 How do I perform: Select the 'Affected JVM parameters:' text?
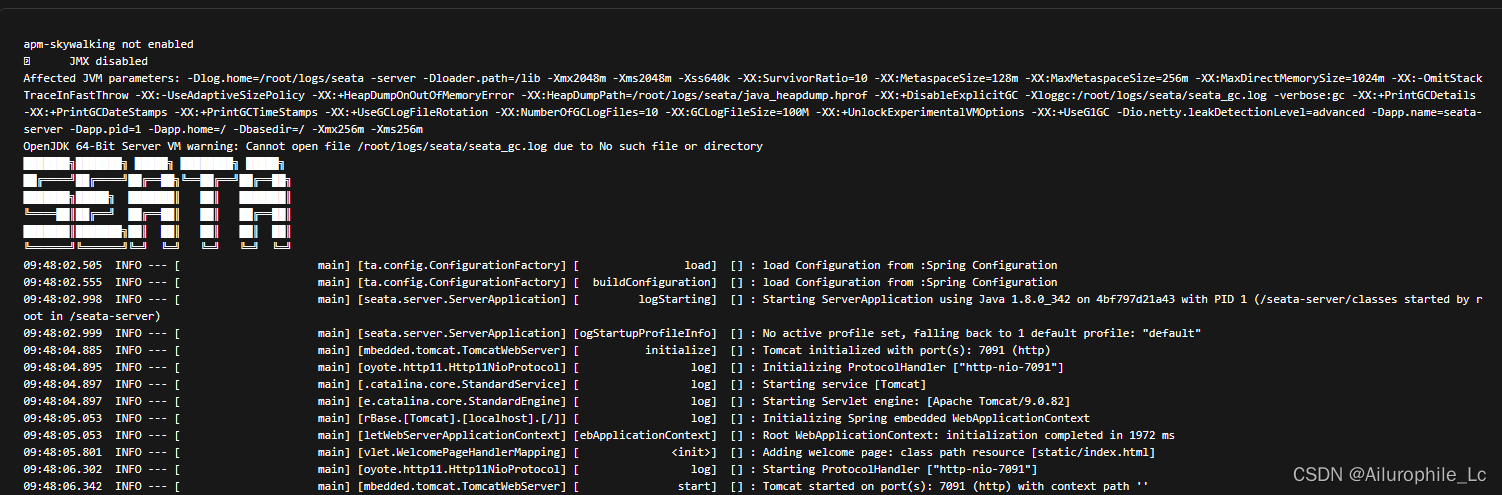point(102,79)
